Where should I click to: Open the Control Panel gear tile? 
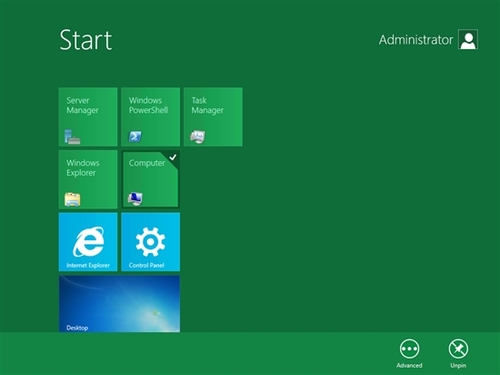click(151, 242)
